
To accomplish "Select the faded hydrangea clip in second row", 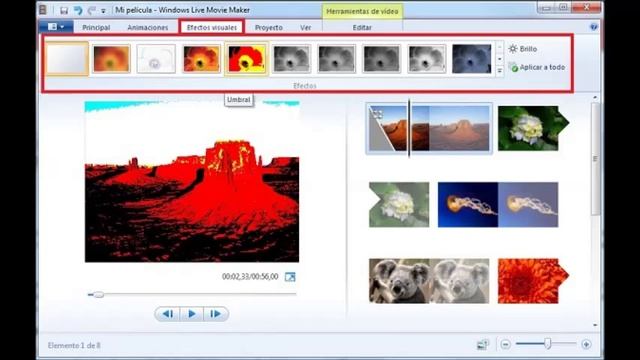I will pos(399,204).
